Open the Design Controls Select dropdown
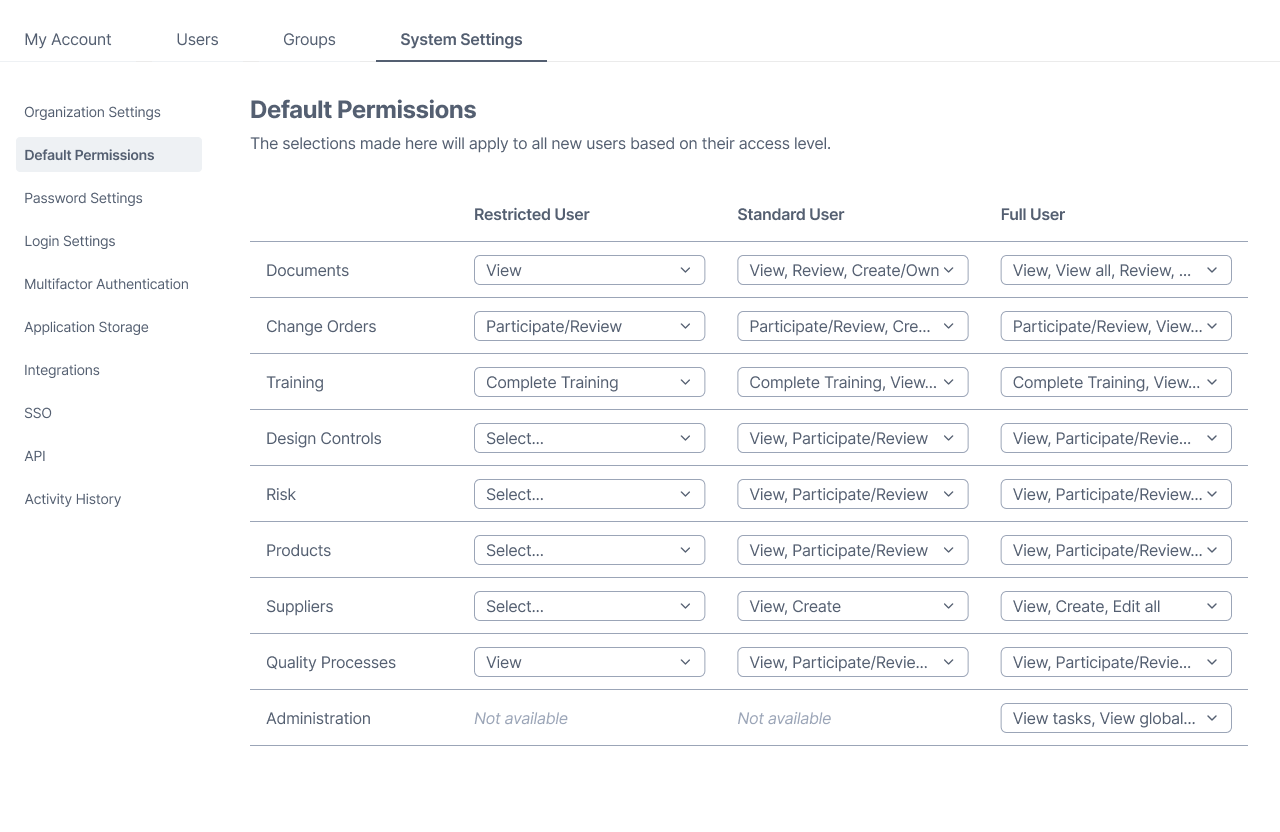The height and width of the screenshot is (832, 1280). pos(589,438)
